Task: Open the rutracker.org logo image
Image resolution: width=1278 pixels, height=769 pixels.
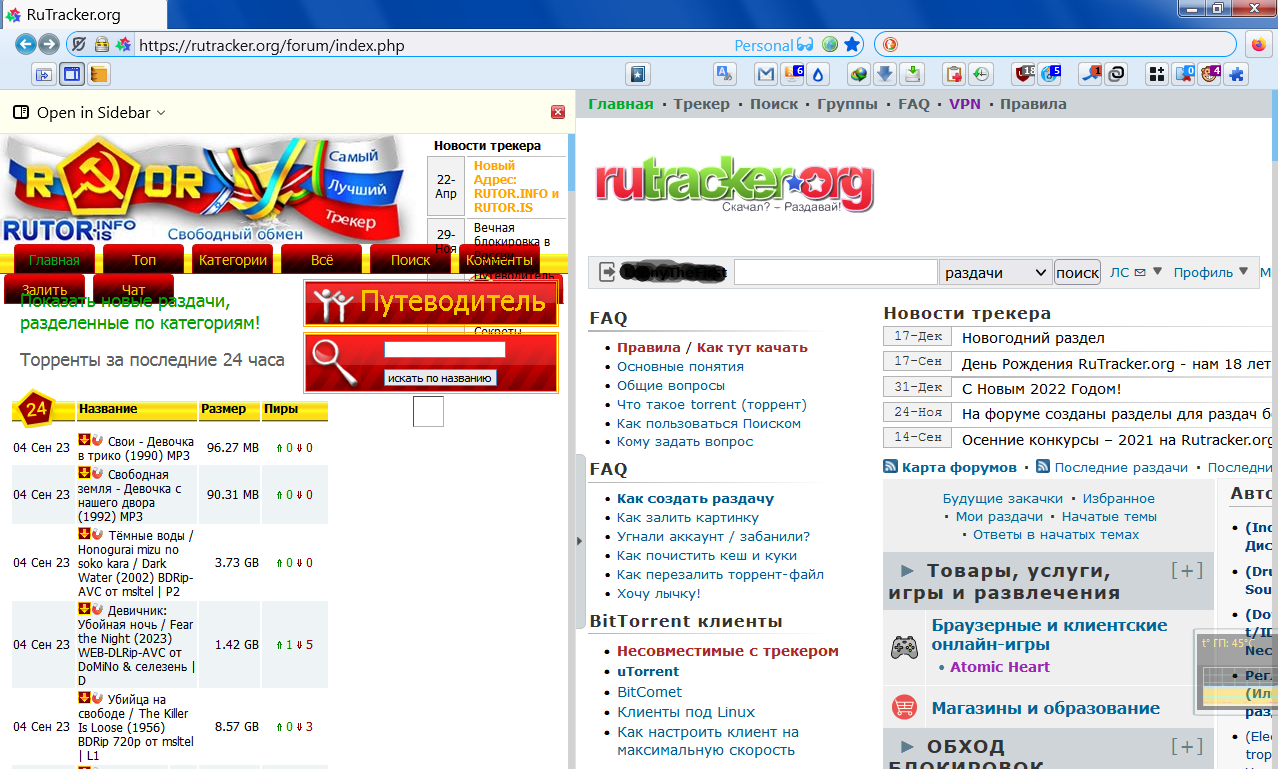Action: 734,186
